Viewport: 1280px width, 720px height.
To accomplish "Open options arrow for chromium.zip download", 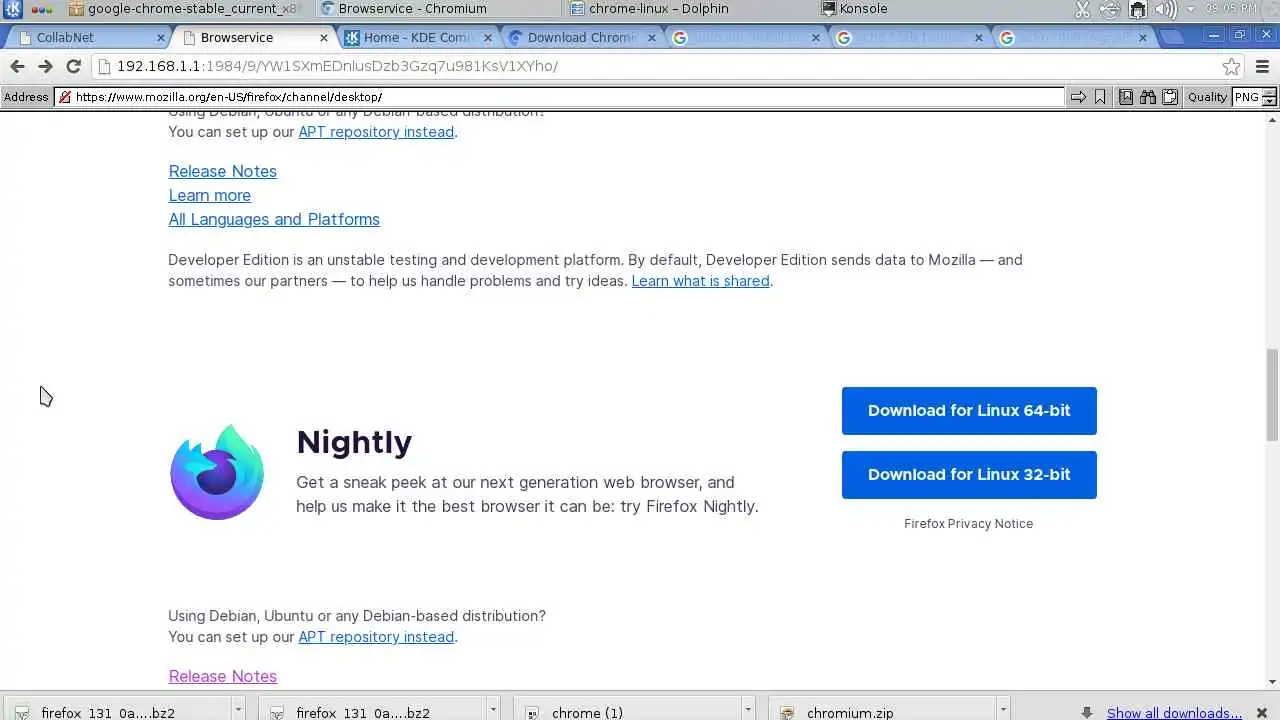I will tap(1003, 708).
